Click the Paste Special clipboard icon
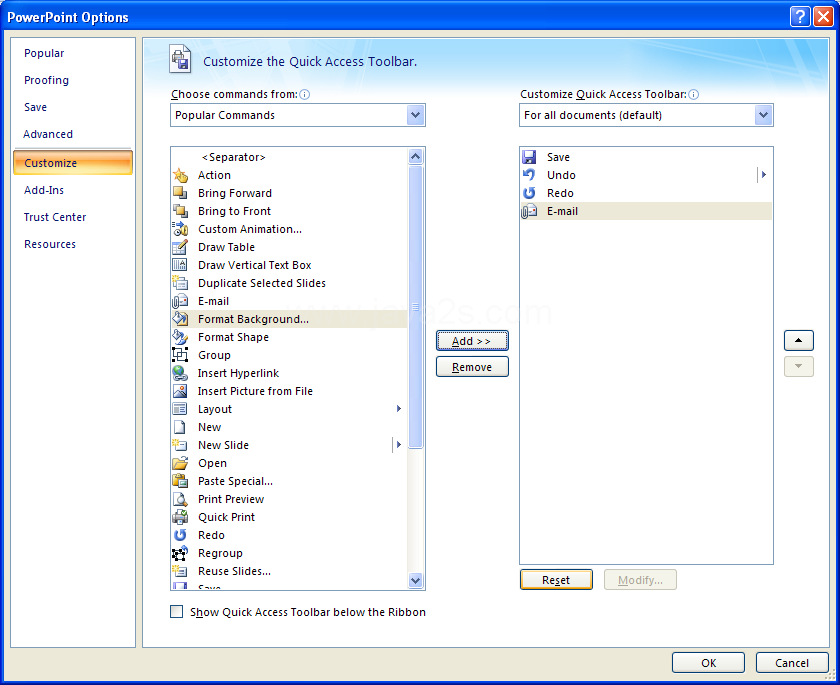Viewport: 840px width, 685px height. click(180, 481)
